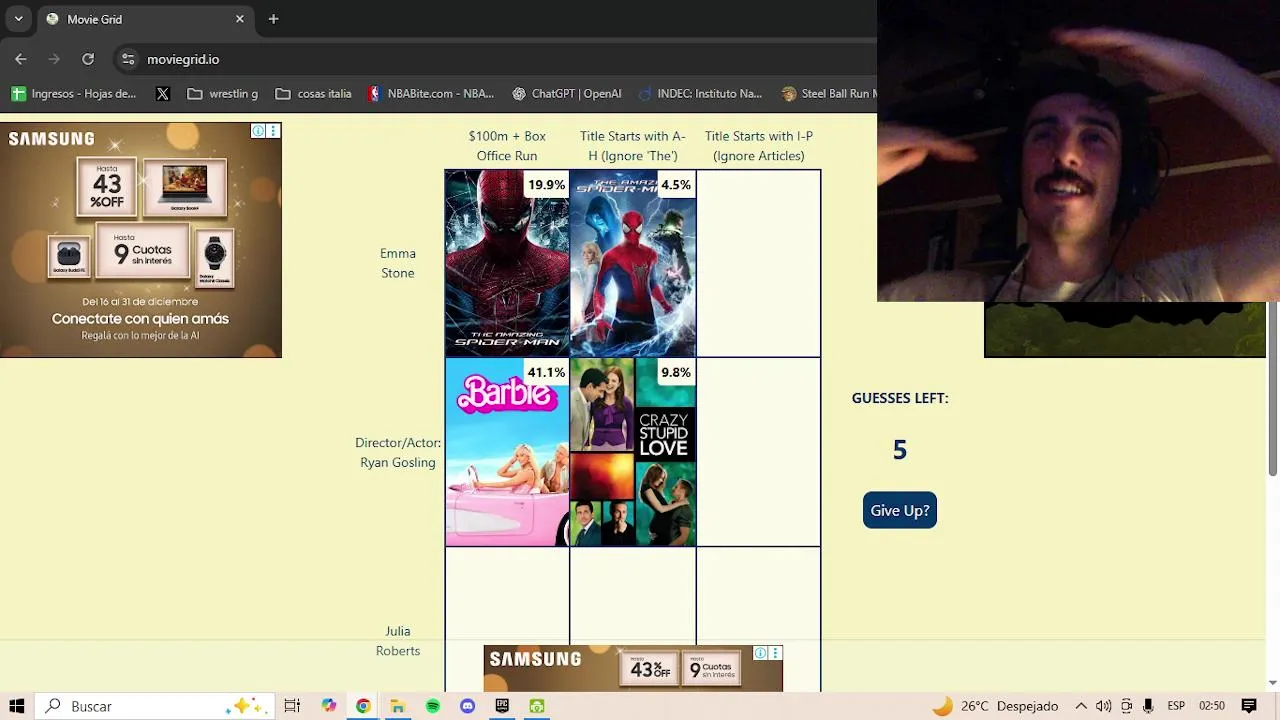
Task: Show hidden tray icons chevron
Action: coord(1081,706)
